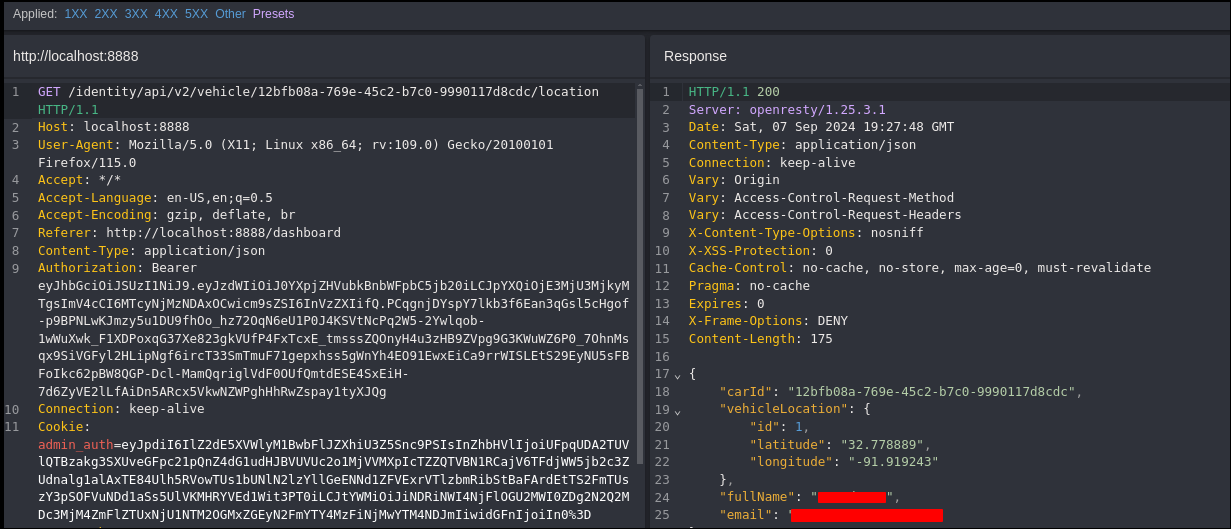The height and width of the screenshot is (529, 1231).
Task: Click the email JSON key
Action: [x=745, y=515]
